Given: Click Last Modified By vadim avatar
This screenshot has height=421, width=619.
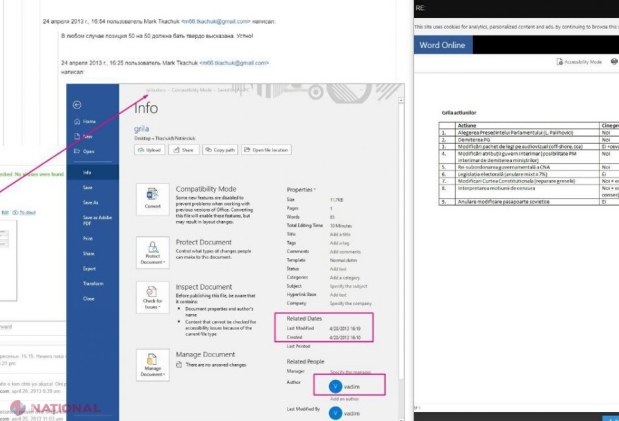Looking at the screenshot, I should point(335,413).
